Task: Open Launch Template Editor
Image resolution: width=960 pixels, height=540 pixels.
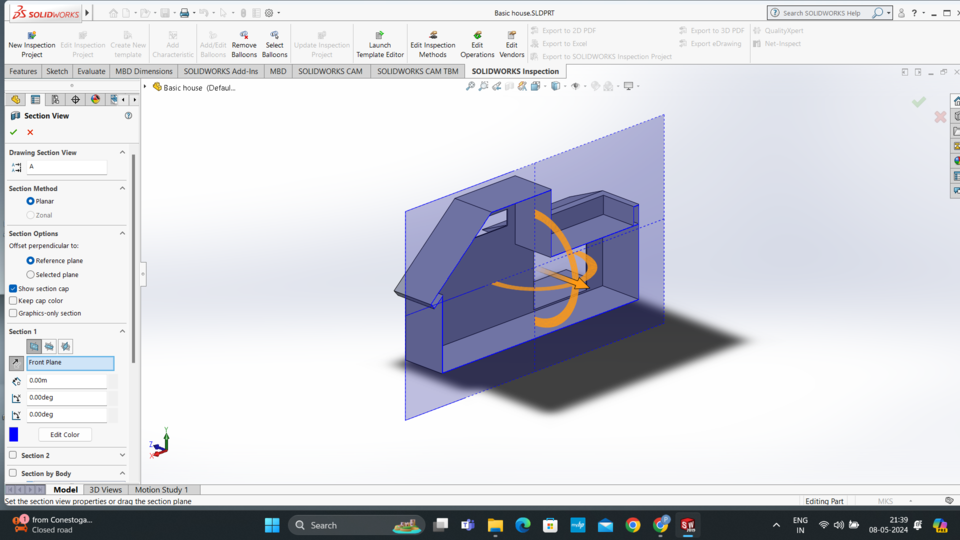Action: click(380, 36)
